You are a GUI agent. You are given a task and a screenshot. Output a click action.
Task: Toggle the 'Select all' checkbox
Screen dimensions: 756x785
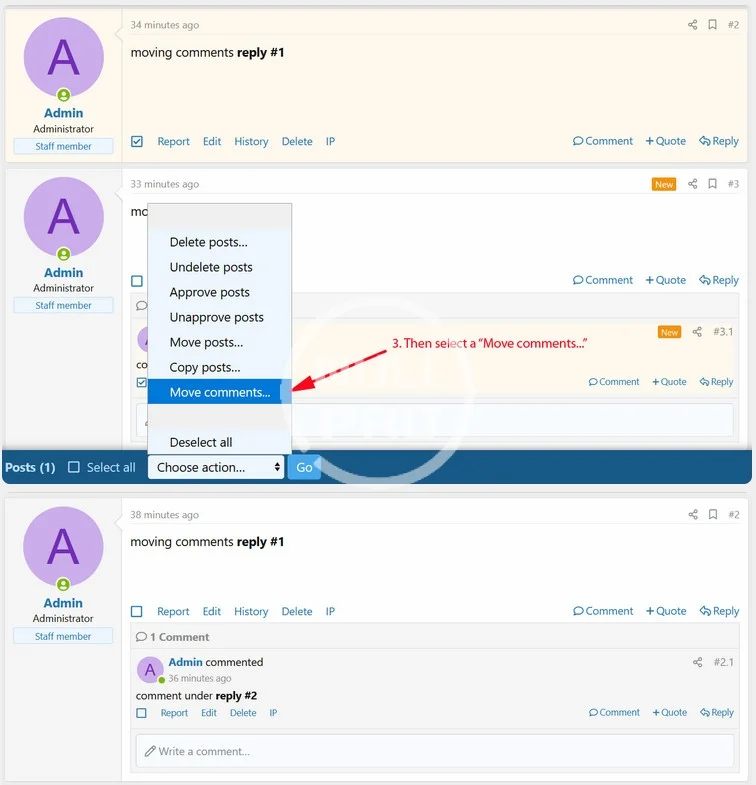click(74, 467)
